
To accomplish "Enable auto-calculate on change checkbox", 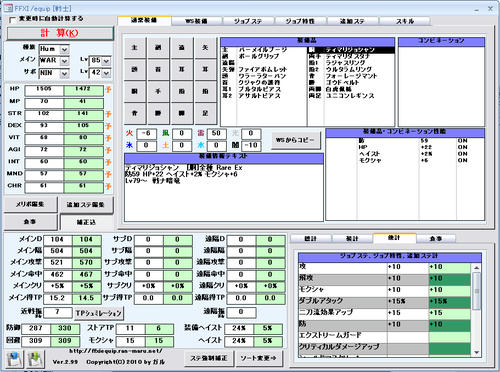I will [x=12, y=20].
